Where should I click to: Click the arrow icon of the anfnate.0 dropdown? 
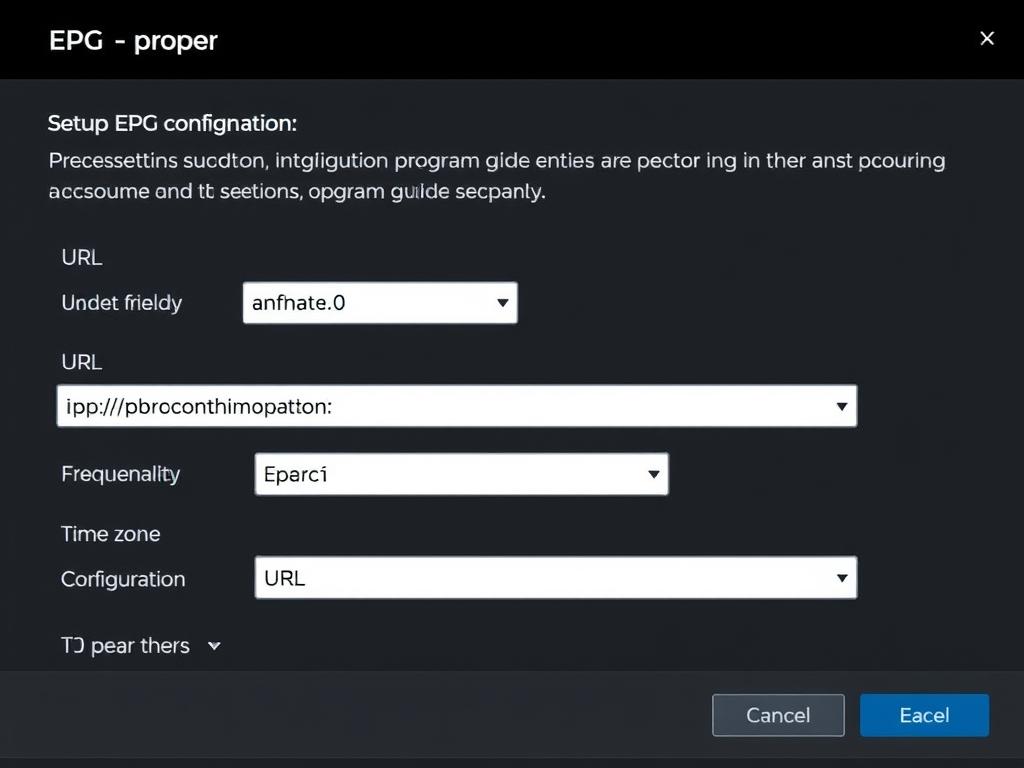503,303
